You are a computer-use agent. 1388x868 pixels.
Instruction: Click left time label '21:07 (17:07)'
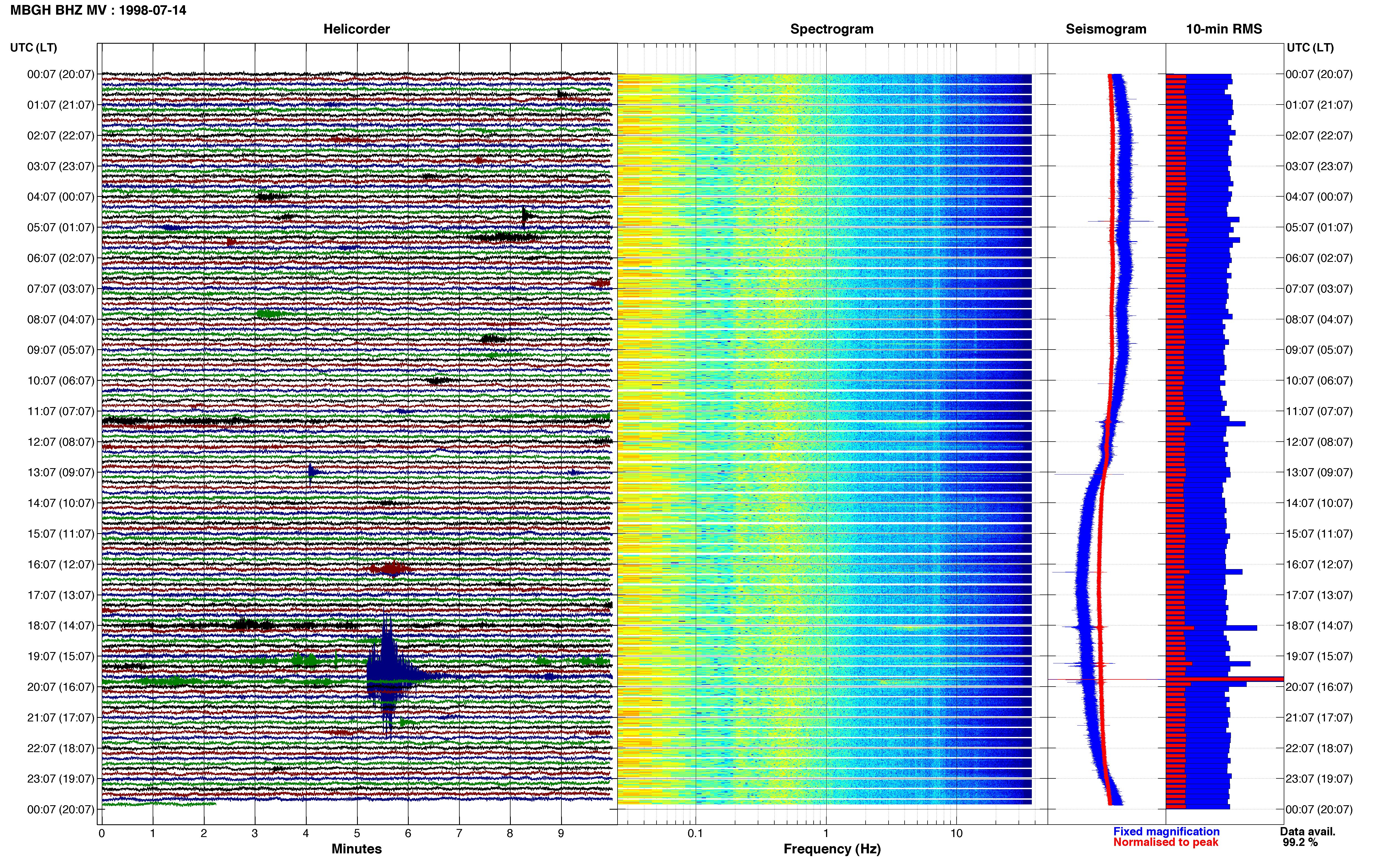[x=60, y=717]
